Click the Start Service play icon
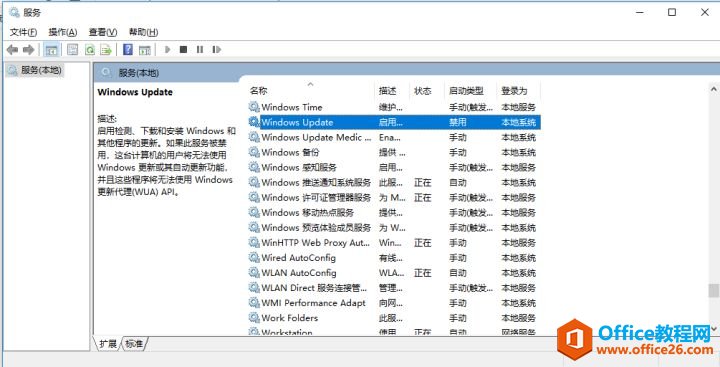 (x=168, y=50)
